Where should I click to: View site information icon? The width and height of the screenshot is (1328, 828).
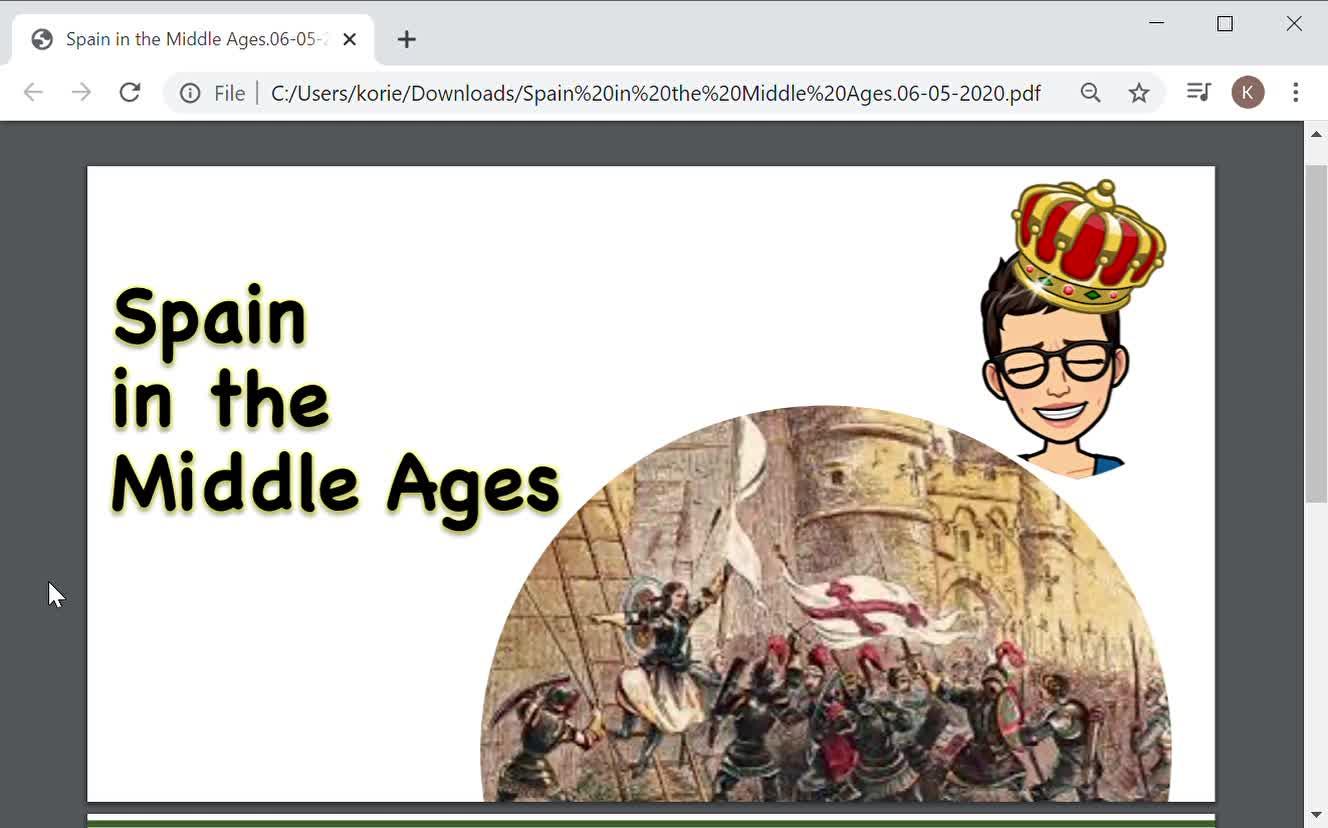tap(190, 93)
